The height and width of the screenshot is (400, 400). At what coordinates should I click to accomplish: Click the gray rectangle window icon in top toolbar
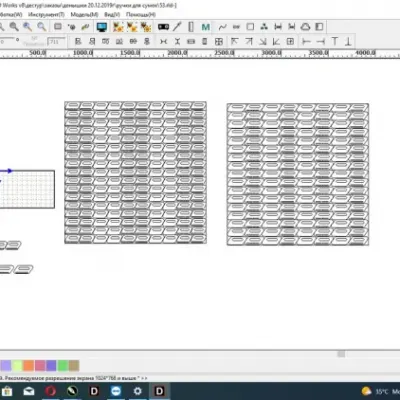(x=58, y=27)
